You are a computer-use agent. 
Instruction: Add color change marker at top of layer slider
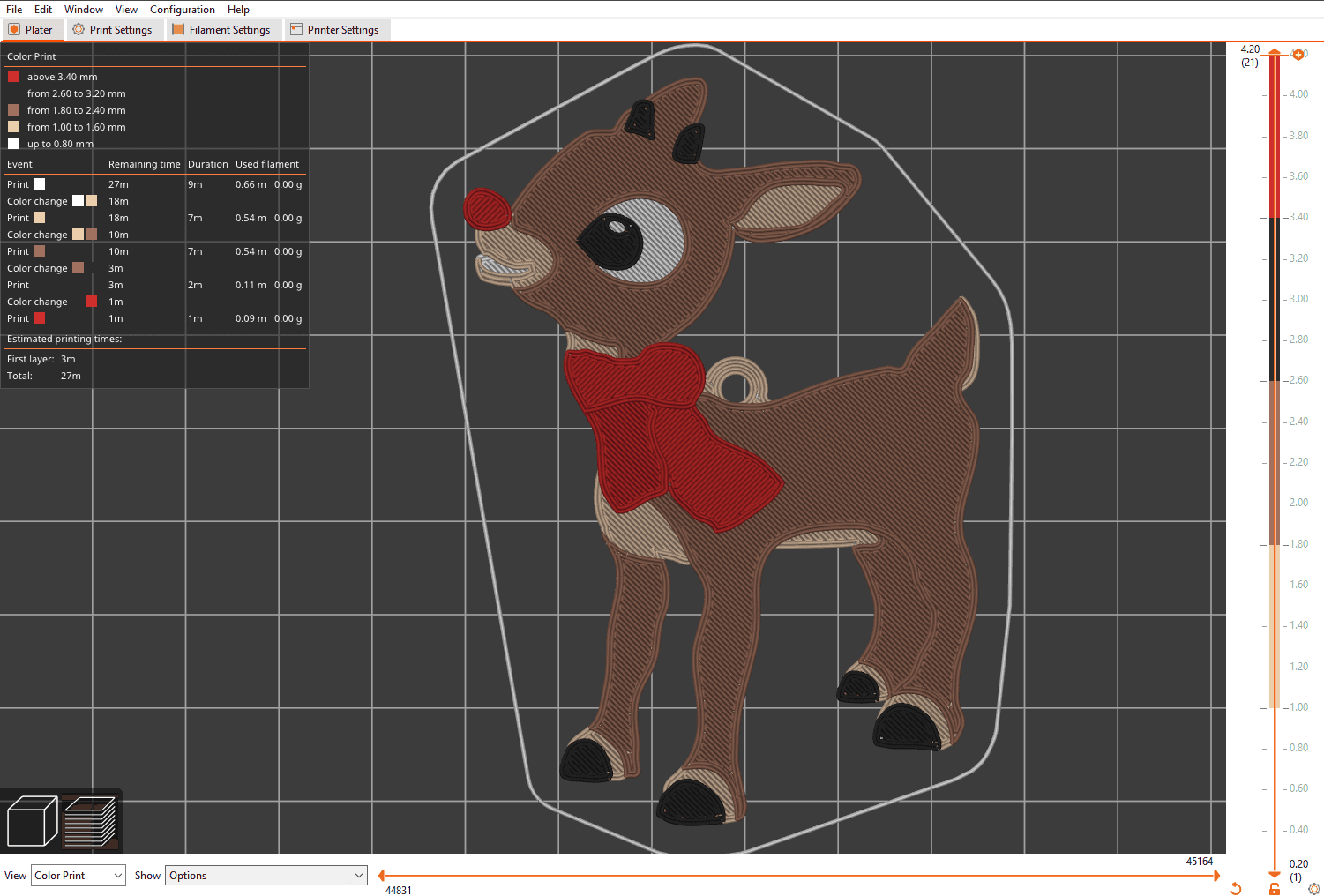click(x=1298, y=55)
